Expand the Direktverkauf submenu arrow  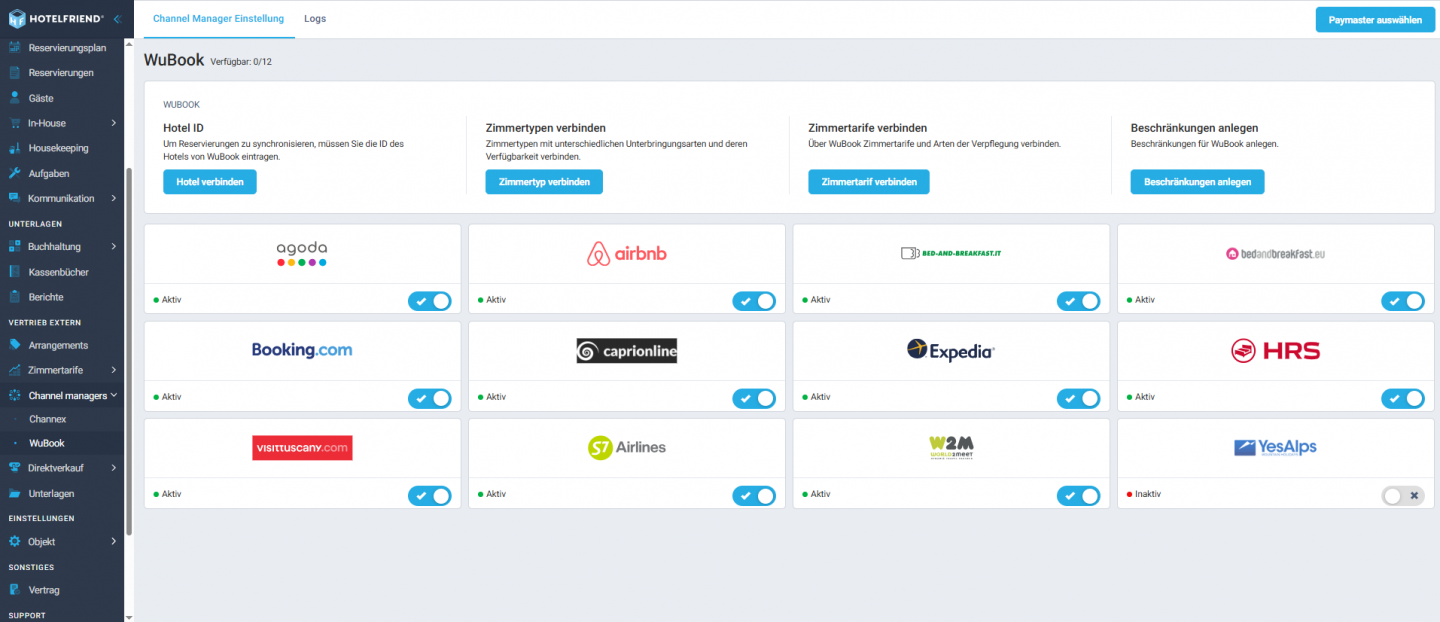113,467
